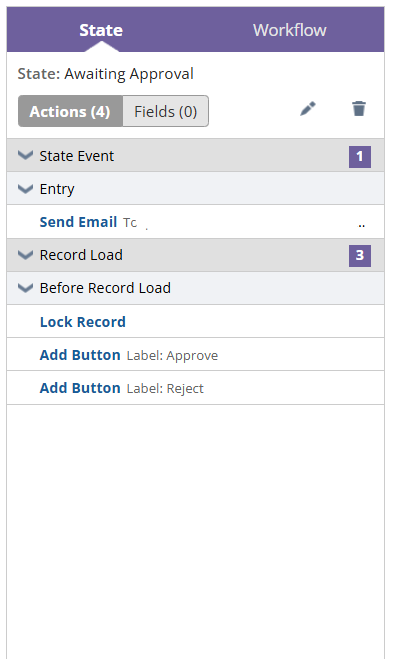The image size is (404, 659).
Task: Open Add Button link for Approve
Action: coord(80,355)
